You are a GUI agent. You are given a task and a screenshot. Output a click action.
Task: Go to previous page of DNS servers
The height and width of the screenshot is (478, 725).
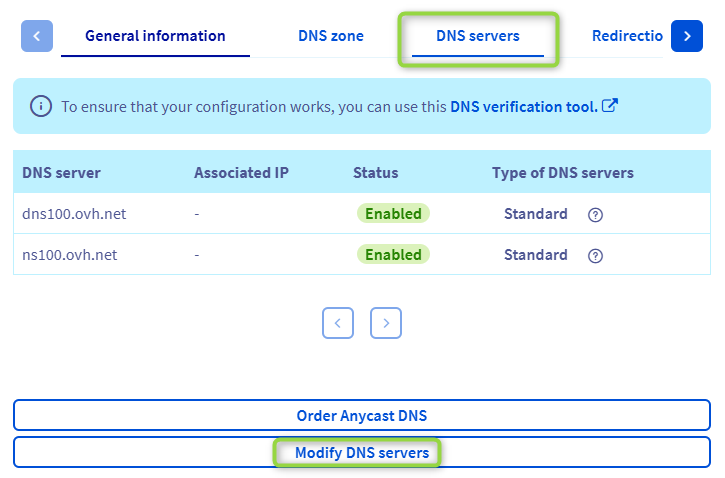coord(338,322)
